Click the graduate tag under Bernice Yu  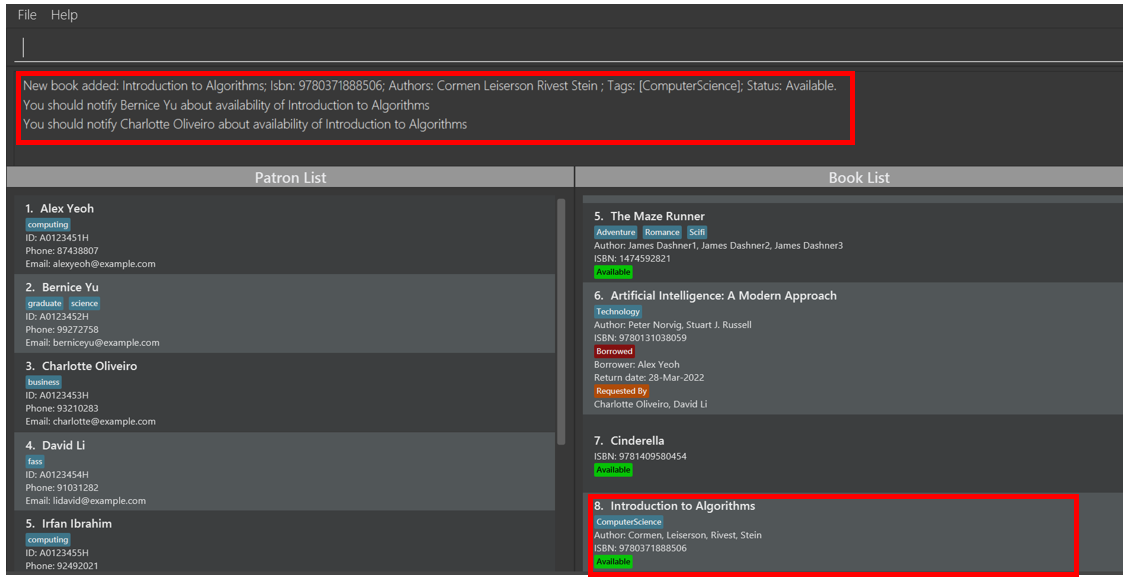tap(45, 304)
